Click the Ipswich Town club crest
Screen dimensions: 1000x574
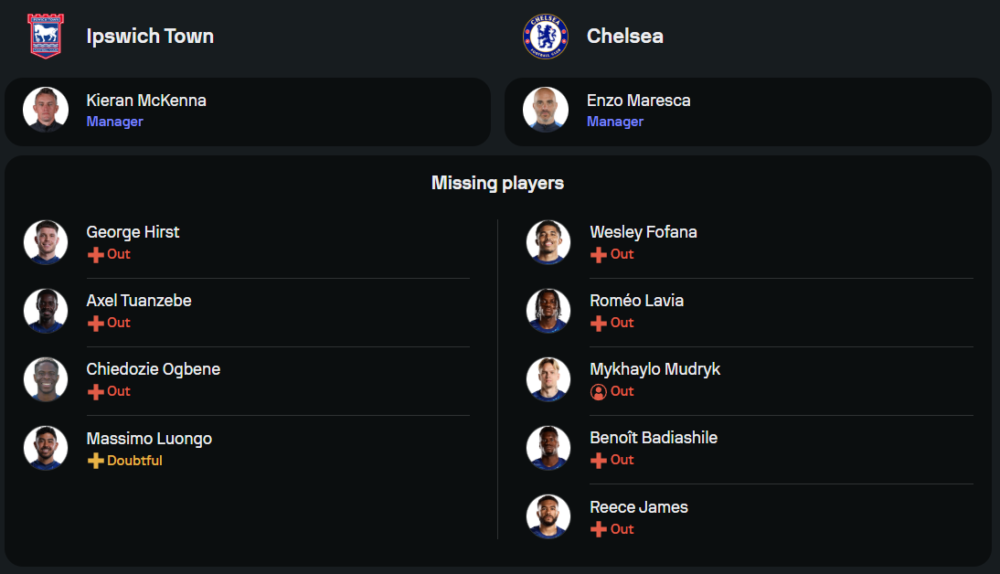tap(45, 36)
